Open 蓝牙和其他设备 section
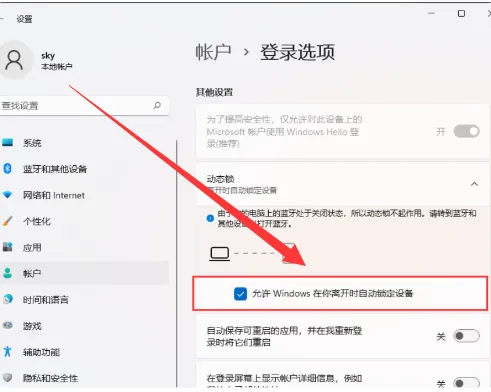The height and width of the screenshot is (392, 491). click(84, 169)
